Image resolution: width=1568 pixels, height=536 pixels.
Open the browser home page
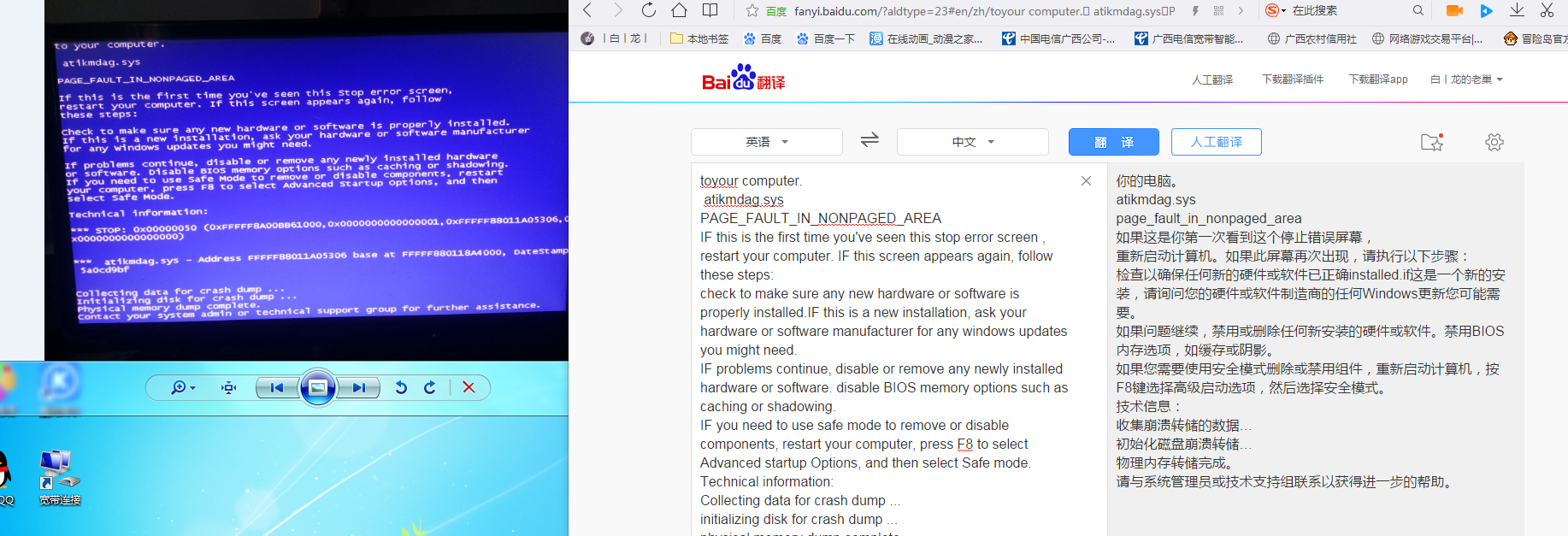[x=679, y=10]
